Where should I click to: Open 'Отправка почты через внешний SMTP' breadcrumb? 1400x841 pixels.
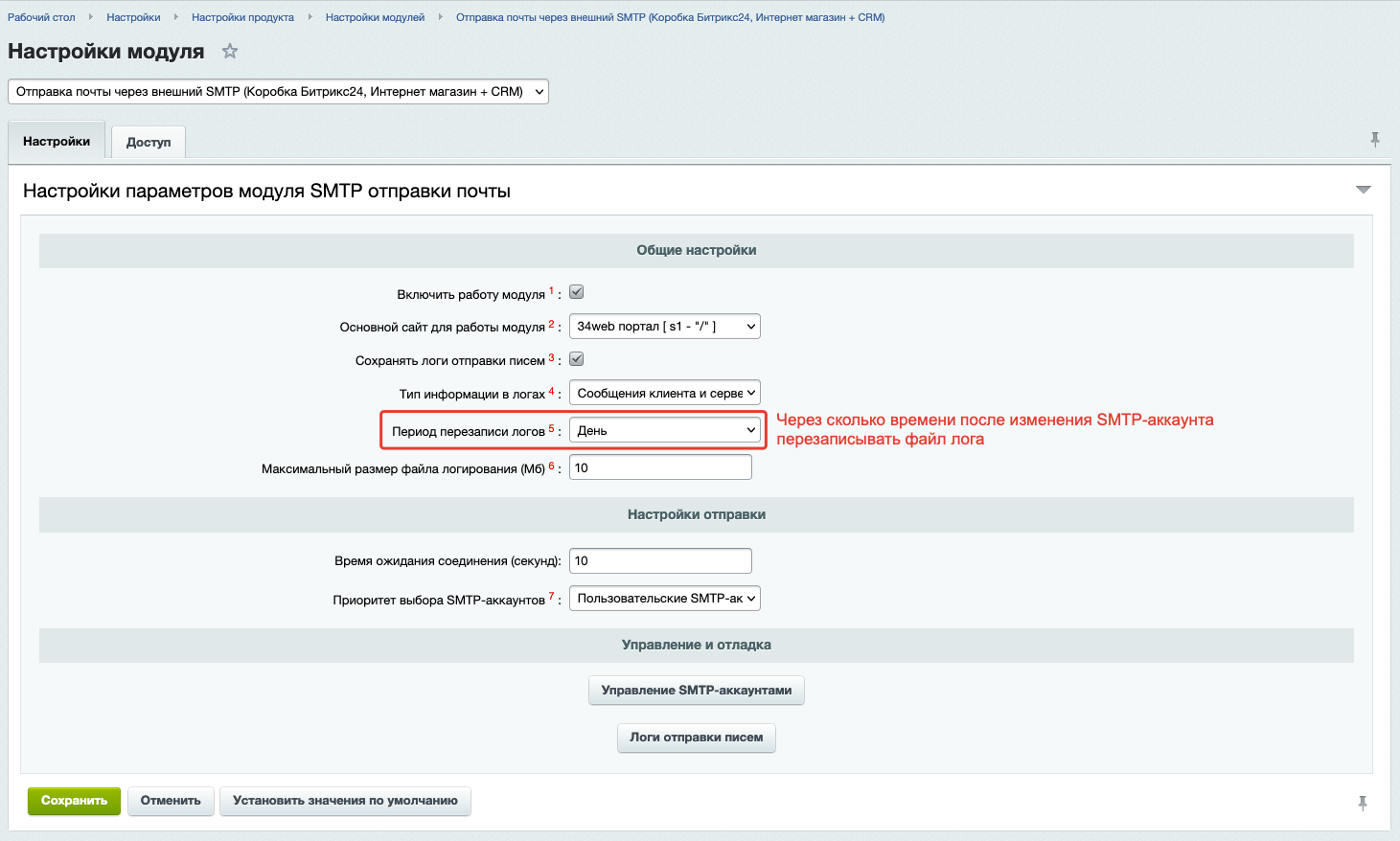[x=670, y=17]
